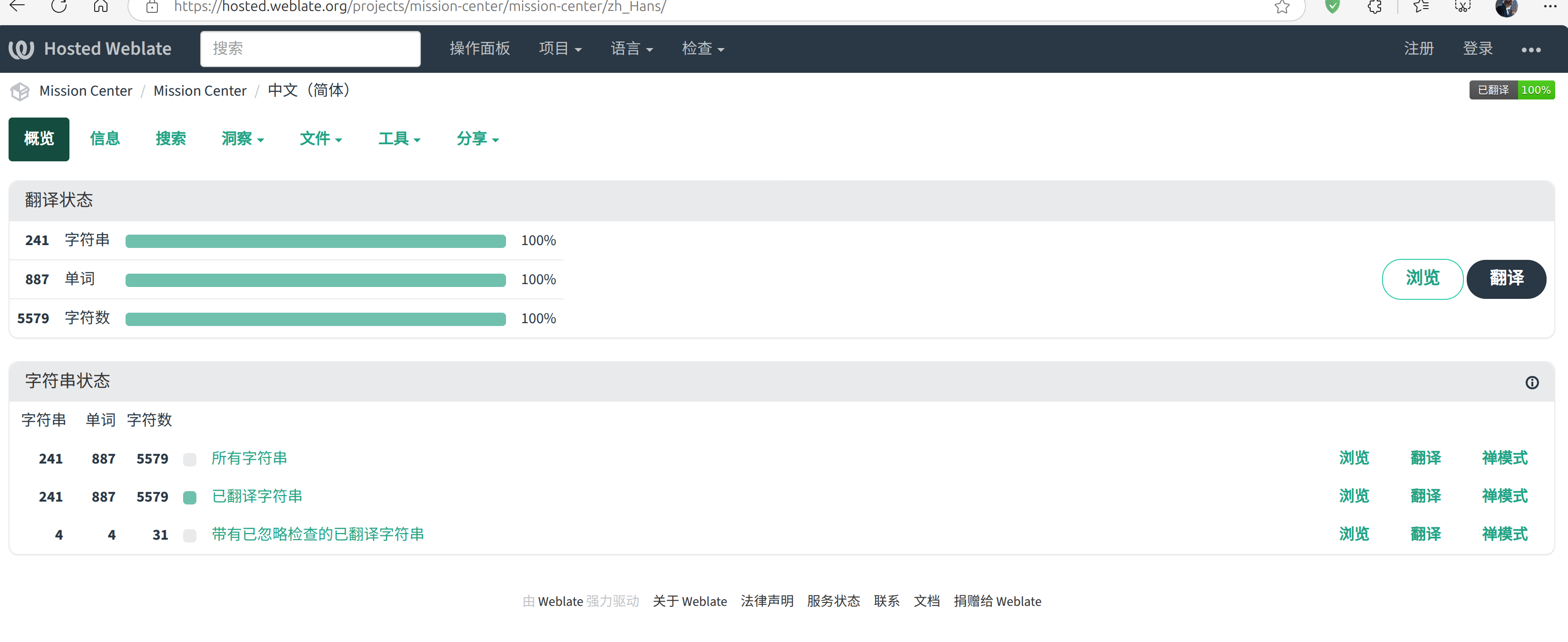Click the green shield icon in browser toolbar
This screenshot has height=642, width=1568.
pyautogui.click(x=1333, y=6)
